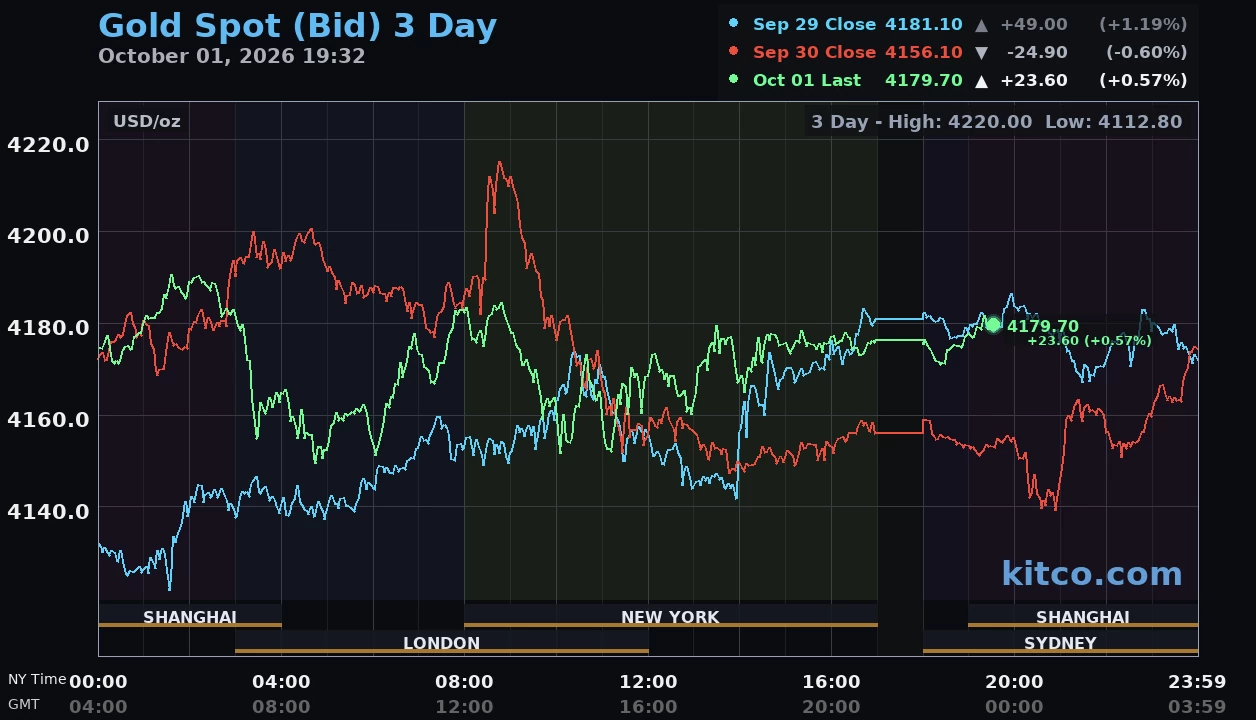1256x720 pixels.
Task: Click the "Oct 01 Last" legend label
Action: (x=806, y=80)
